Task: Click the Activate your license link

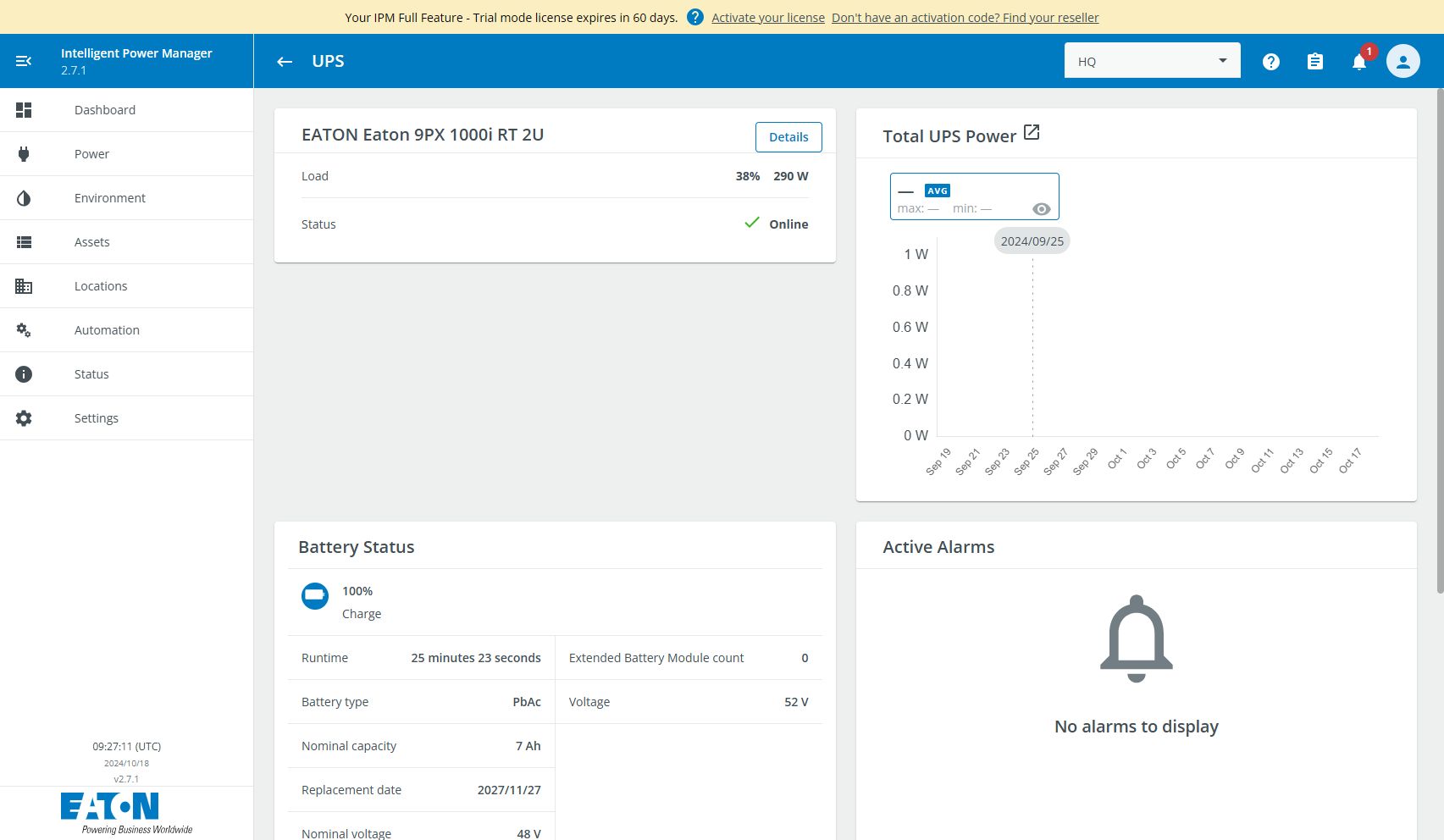Action: point(767,18)
